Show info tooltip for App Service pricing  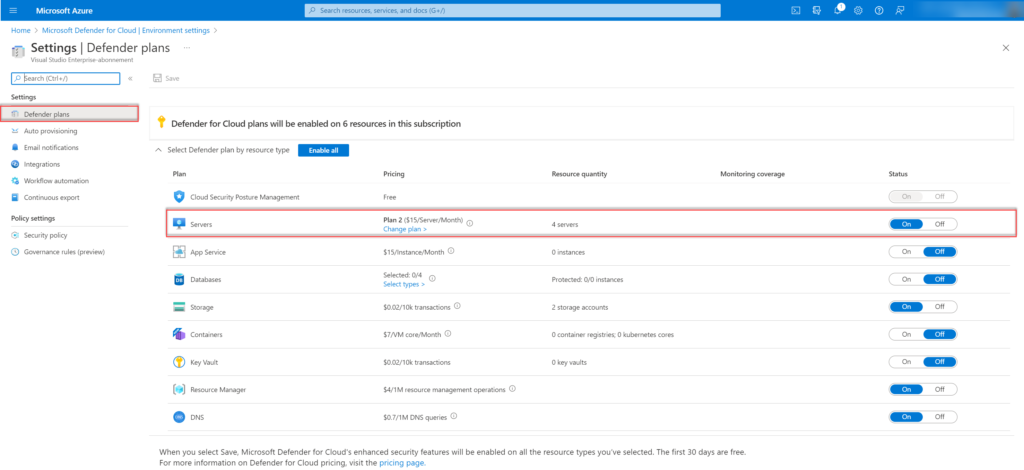coord(451,251)
